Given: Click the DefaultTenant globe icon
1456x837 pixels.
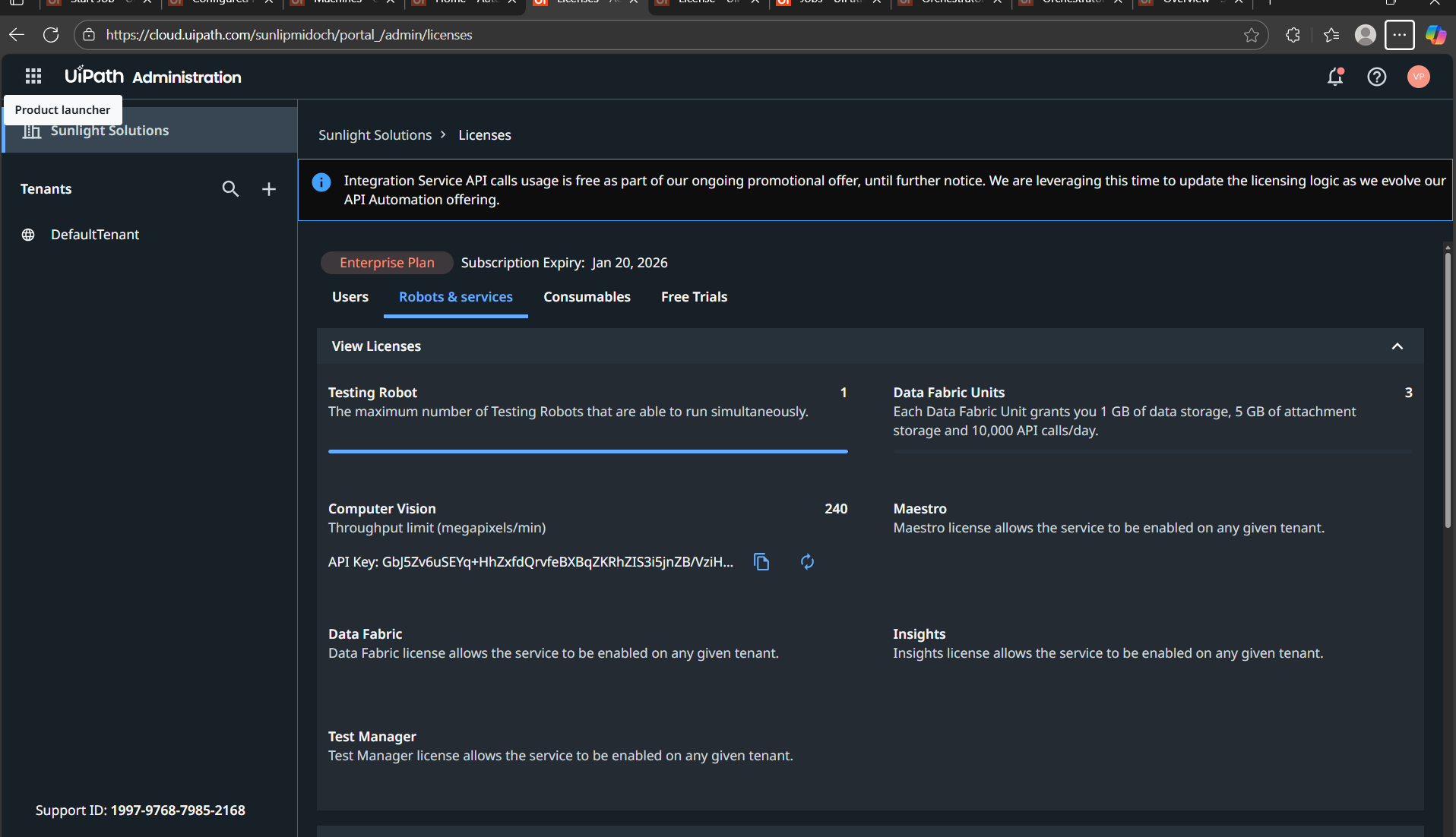Looking at the screenshot, I should (x=28, y=235).
